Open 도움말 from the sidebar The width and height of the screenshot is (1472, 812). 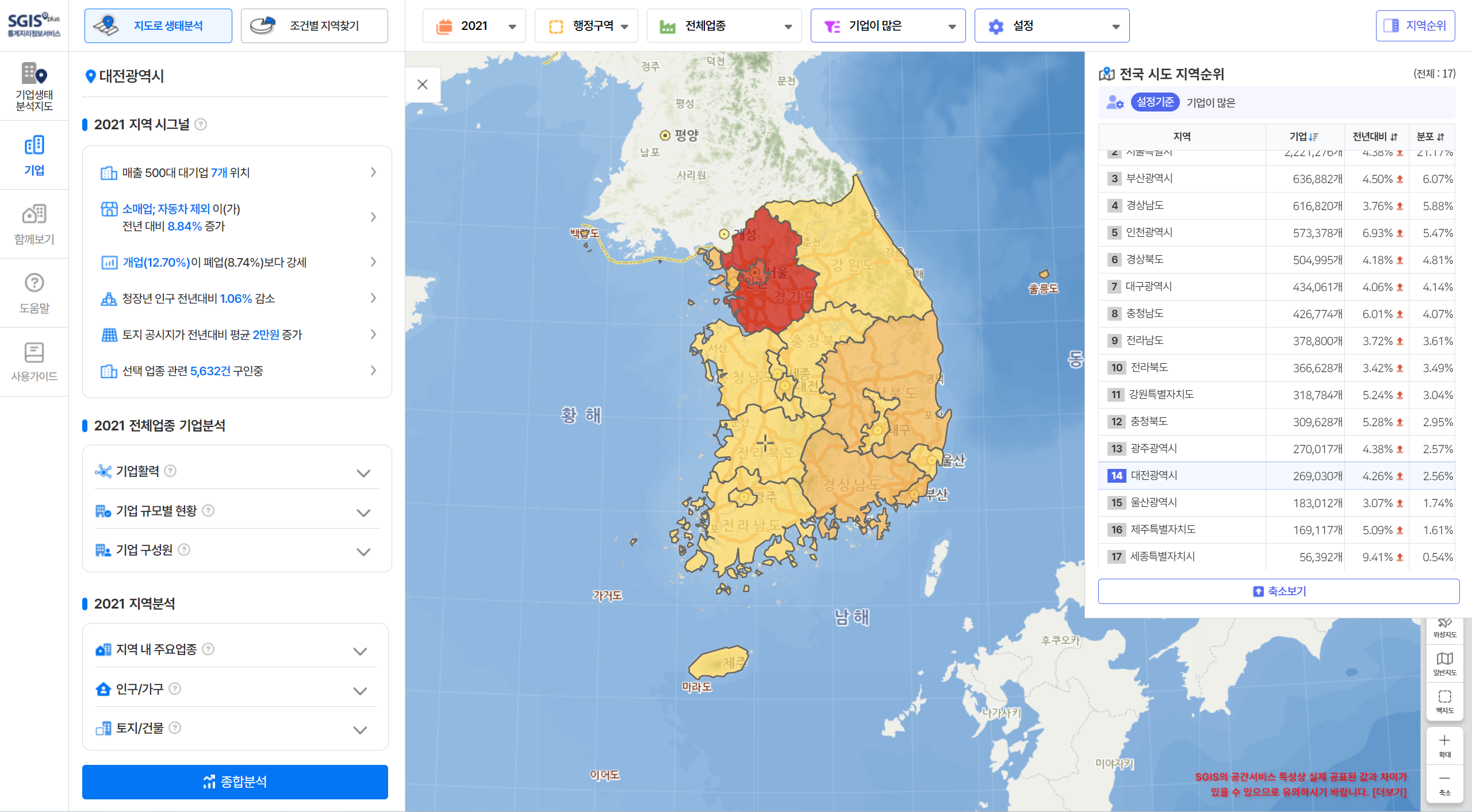pos(34,293)
